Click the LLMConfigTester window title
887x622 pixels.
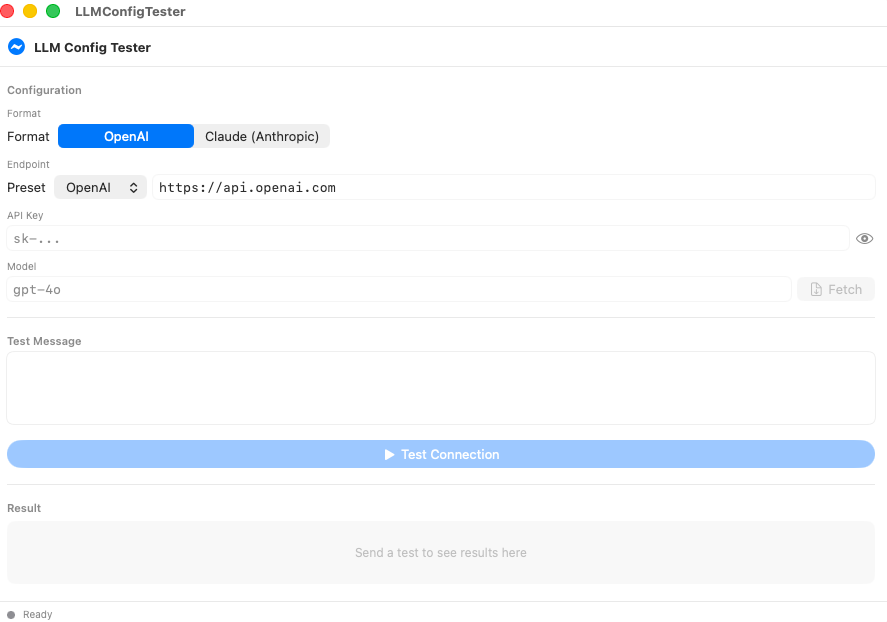coord(130,11)
